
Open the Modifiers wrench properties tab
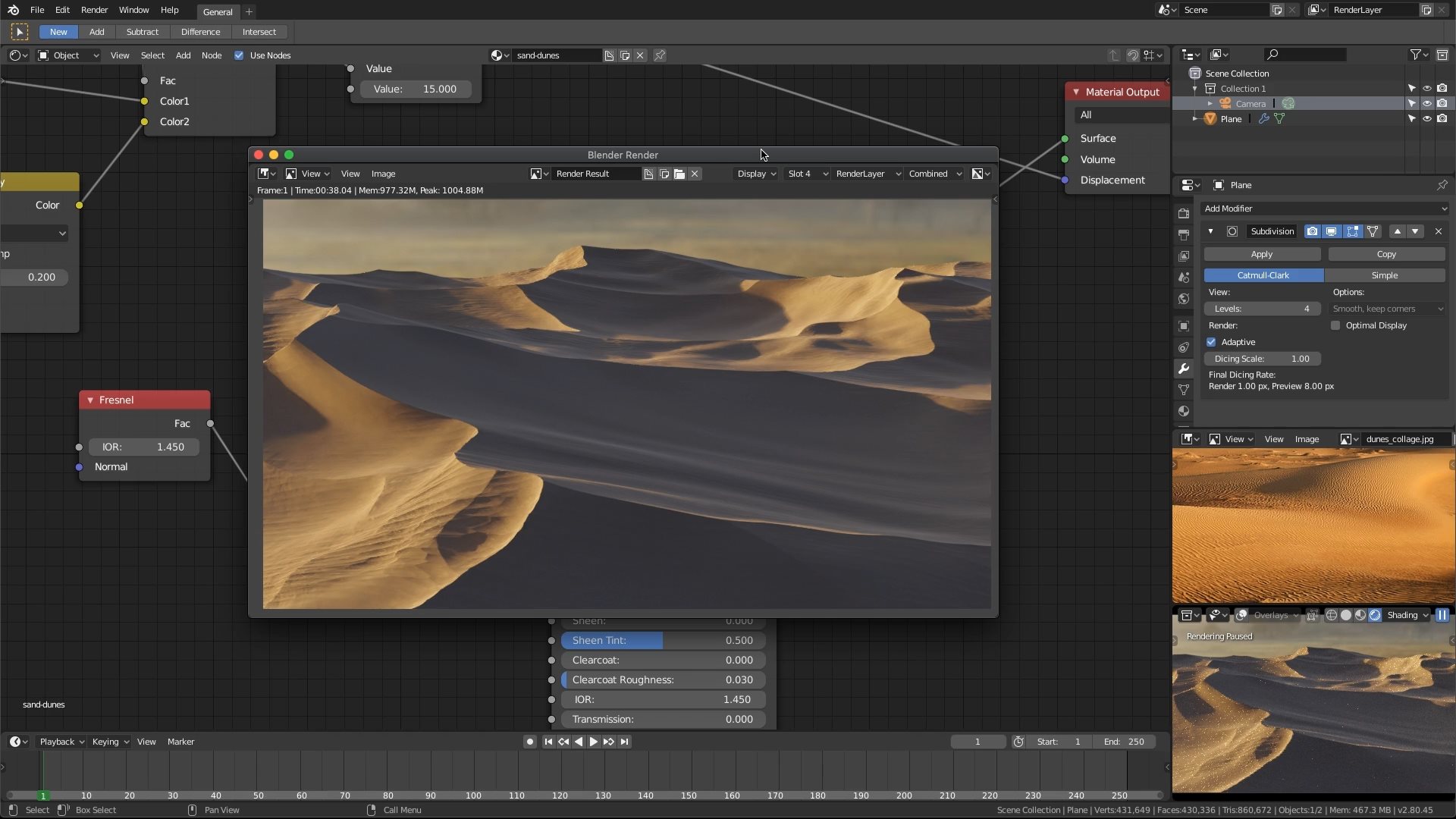[x=1184, y=369]
